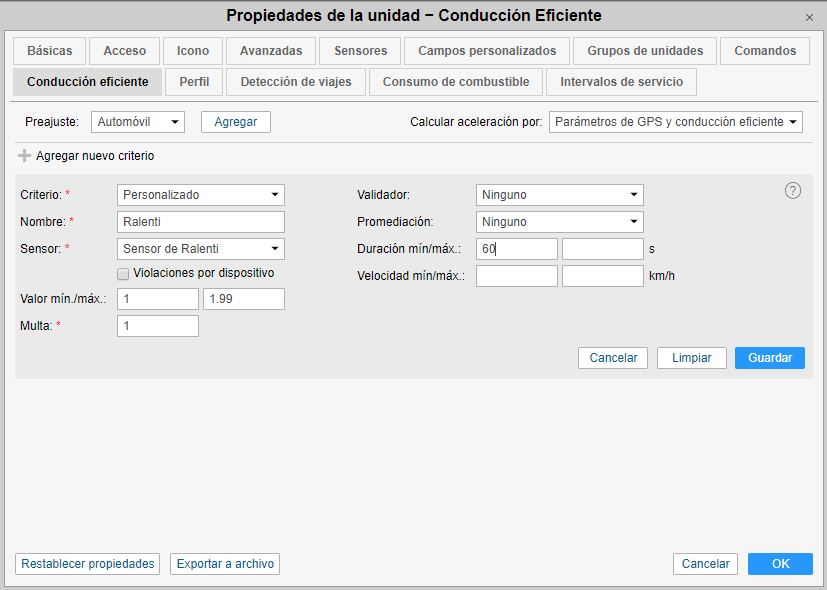Click the Agregar preset button

tap(236, 122)
